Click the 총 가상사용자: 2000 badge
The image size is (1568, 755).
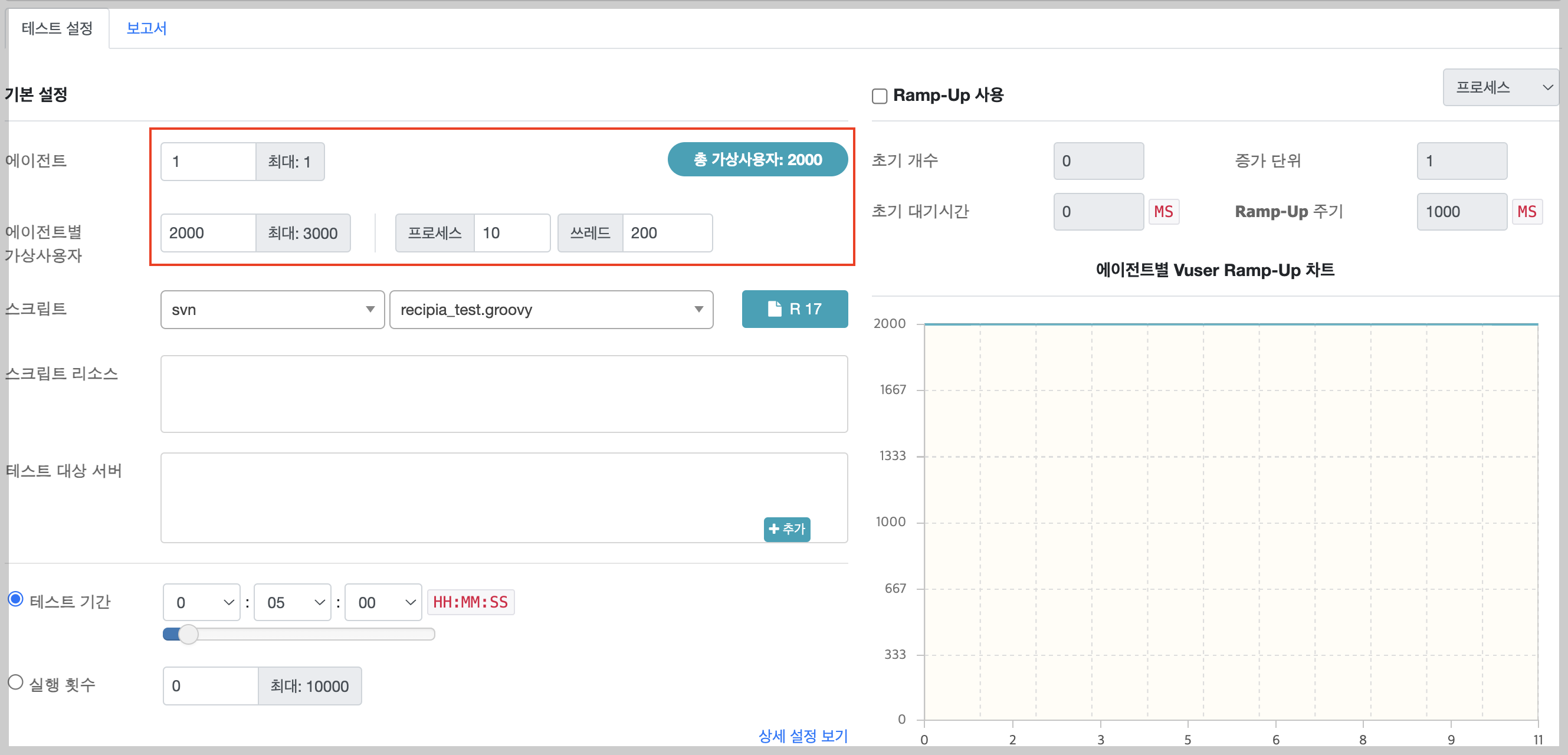[758, 159]
